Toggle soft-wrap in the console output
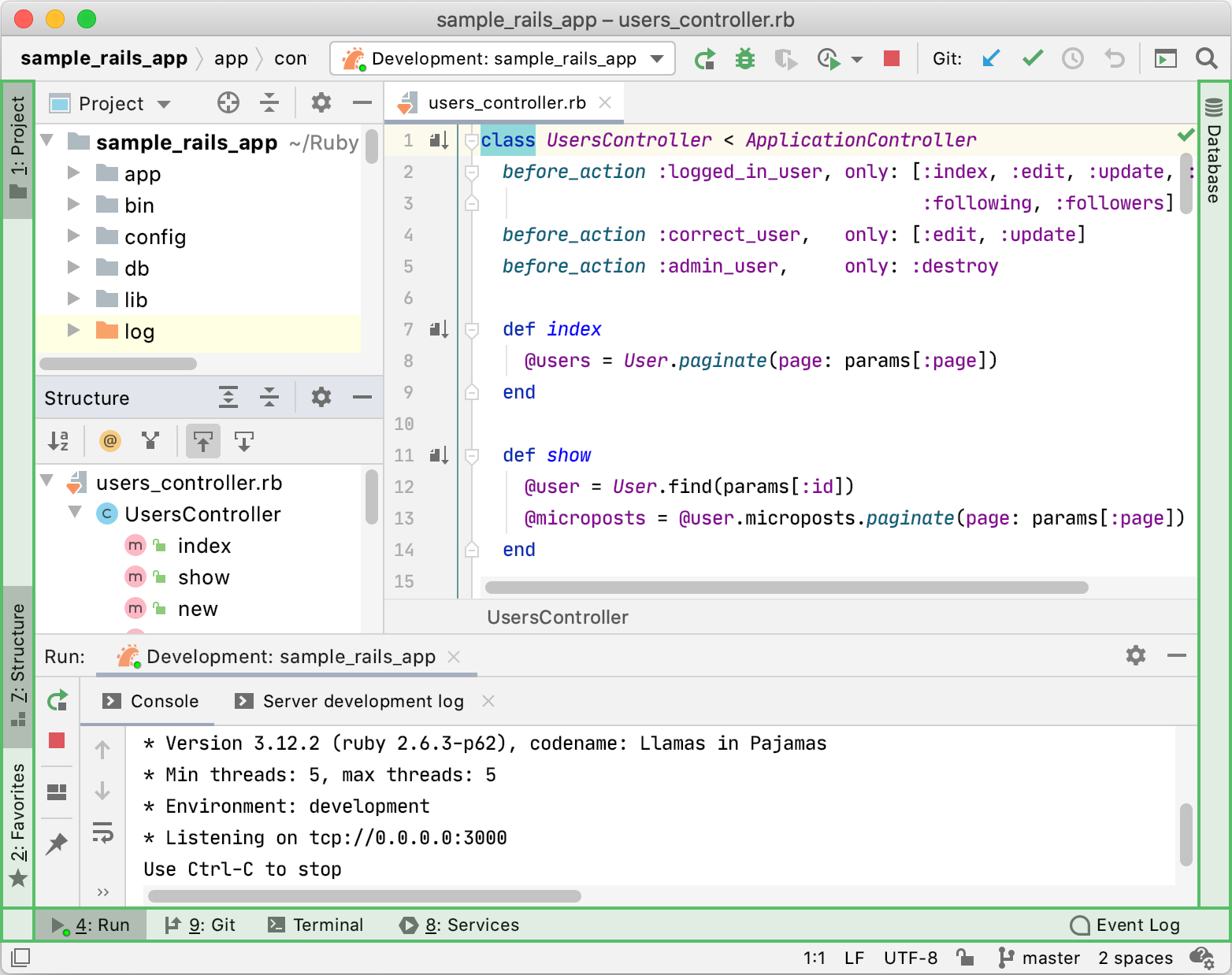The height and width of the screenshot is (975, 1232). coord(102,832)
